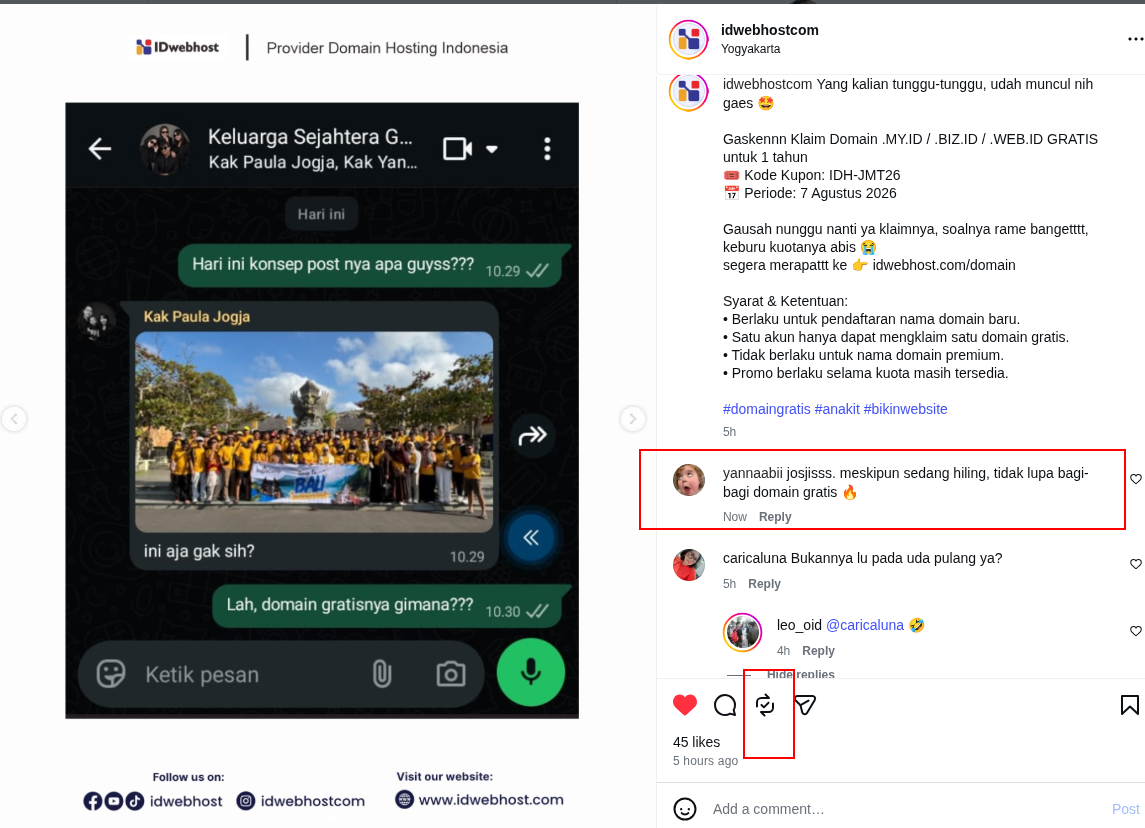
Task: Open the three-dot more options menu
Action: 1135,39
